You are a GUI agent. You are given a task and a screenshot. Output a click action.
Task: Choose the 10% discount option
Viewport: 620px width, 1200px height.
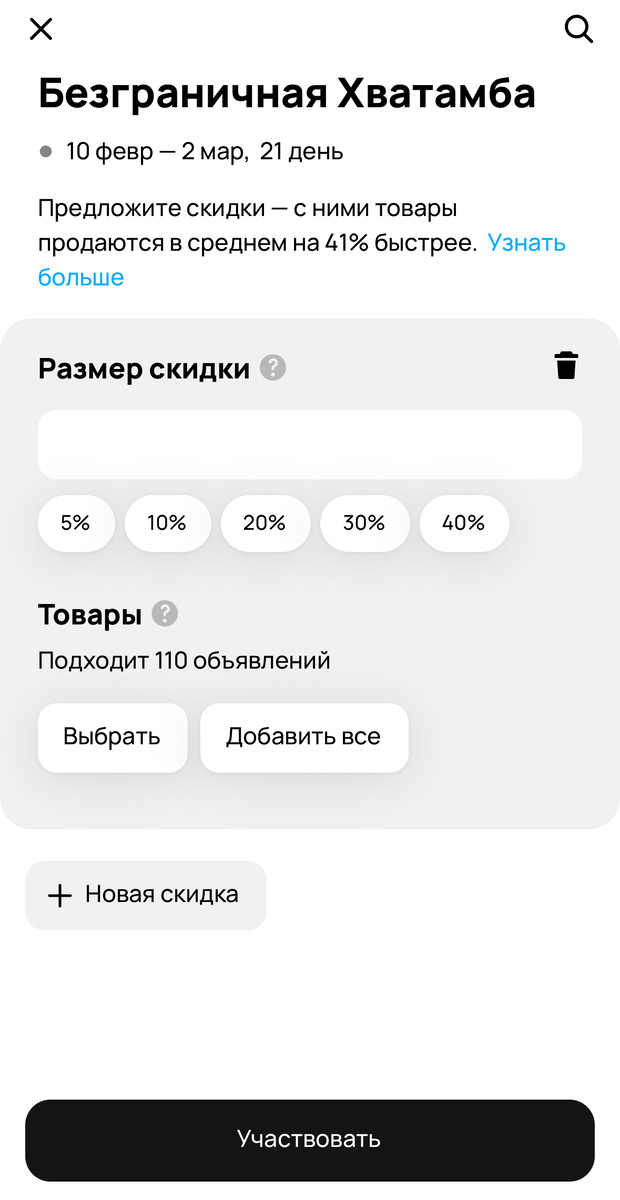point(167,523)
